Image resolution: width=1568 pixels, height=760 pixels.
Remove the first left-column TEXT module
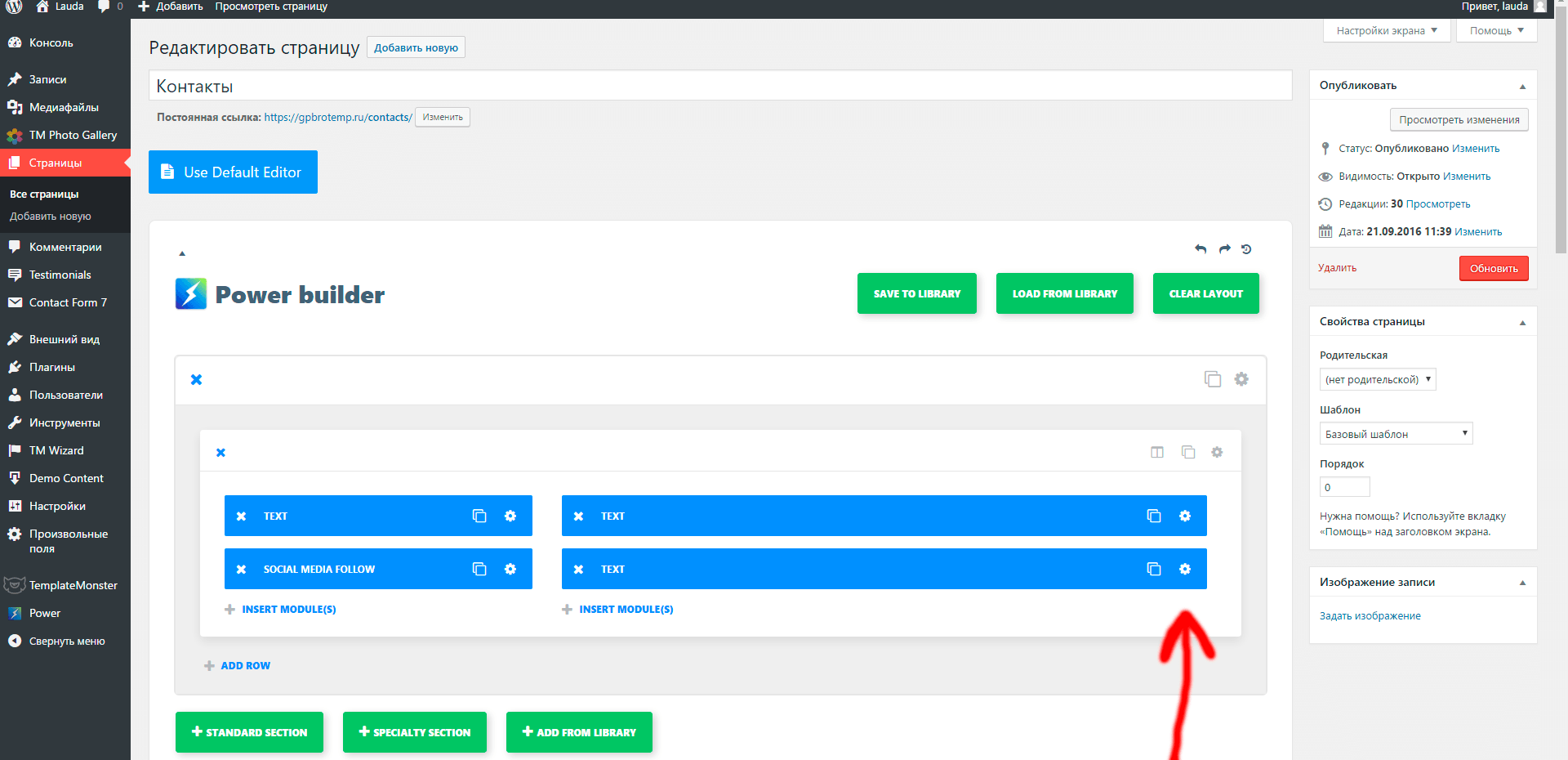click(x=241, y=516)
